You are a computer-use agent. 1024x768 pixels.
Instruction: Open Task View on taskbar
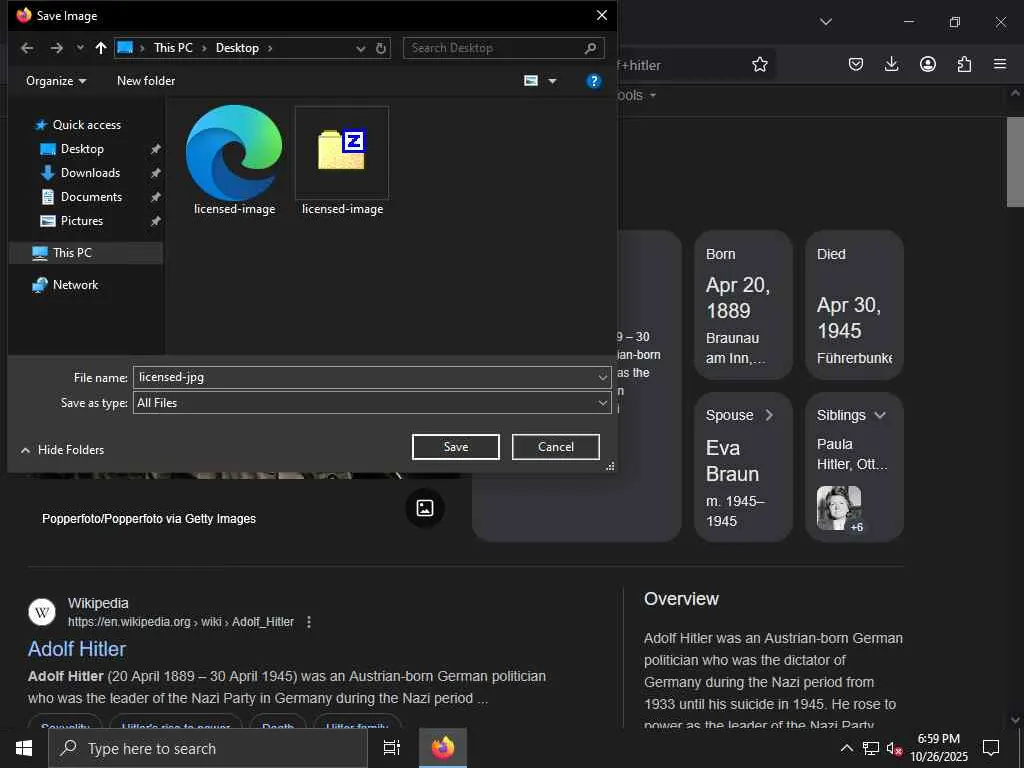[x=391, y=748]
